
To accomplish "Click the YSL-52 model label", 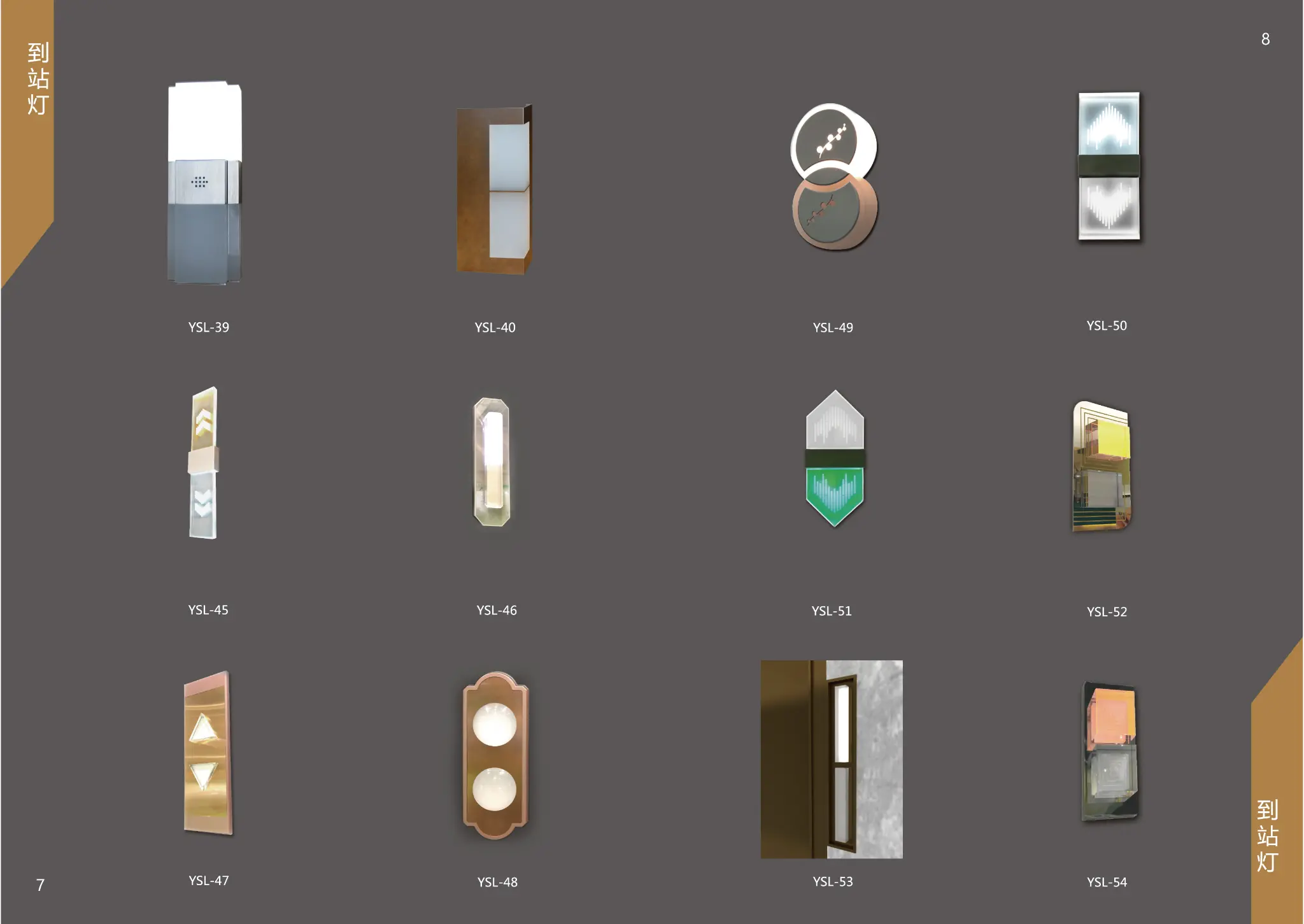I will click(1107, 612).
